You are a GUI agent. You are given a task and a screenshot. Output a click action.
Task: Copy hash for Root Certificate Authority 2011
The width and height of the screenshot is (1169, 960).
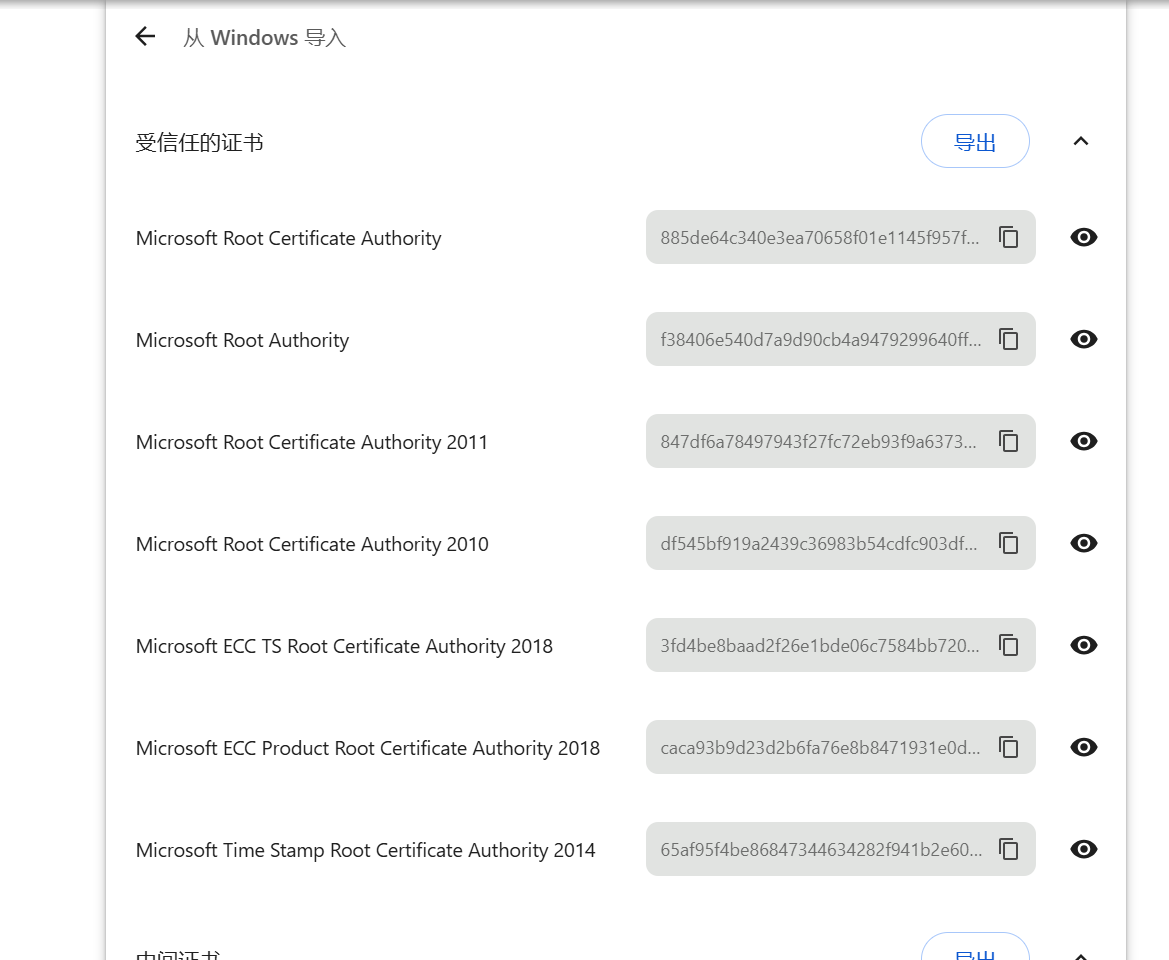point(1009,441)
